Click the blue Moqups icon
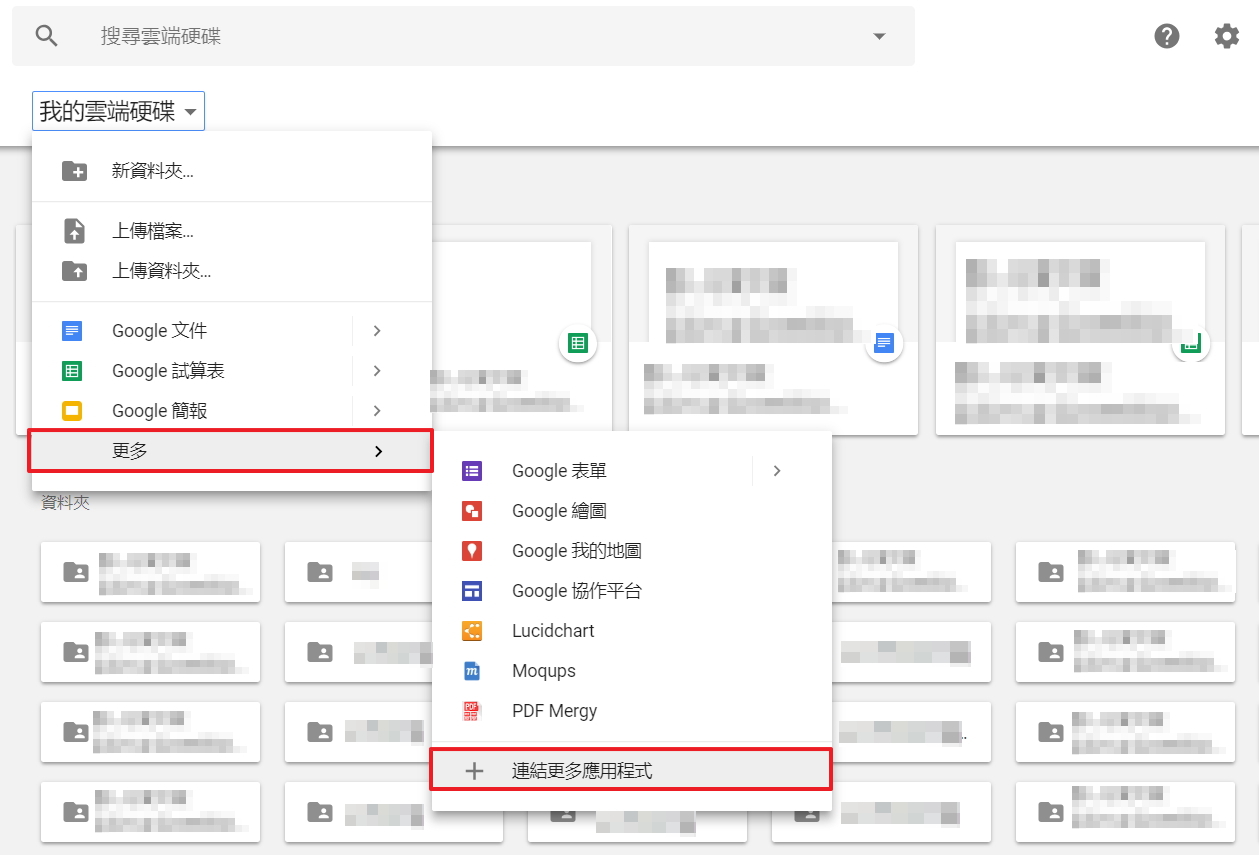The height and width of the screenshot is (855, 1259). [x=472, y=671]
